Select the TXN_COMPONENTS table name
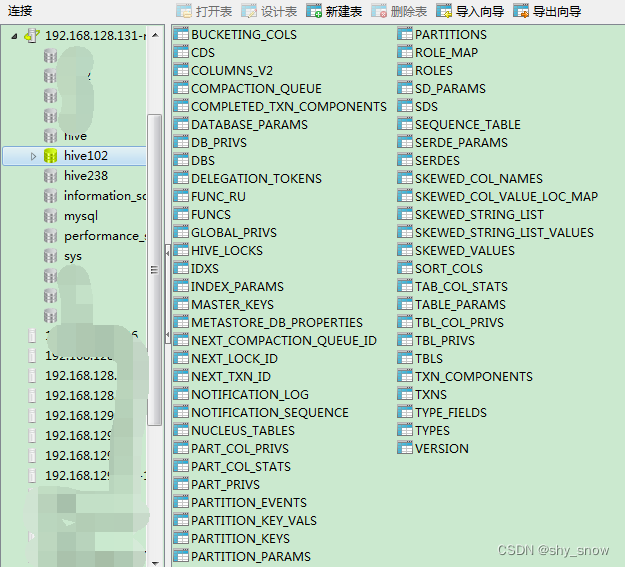Image resolution: width=625 pixels, height=567 pixels. pyautogui.click(x=474, y=376)
